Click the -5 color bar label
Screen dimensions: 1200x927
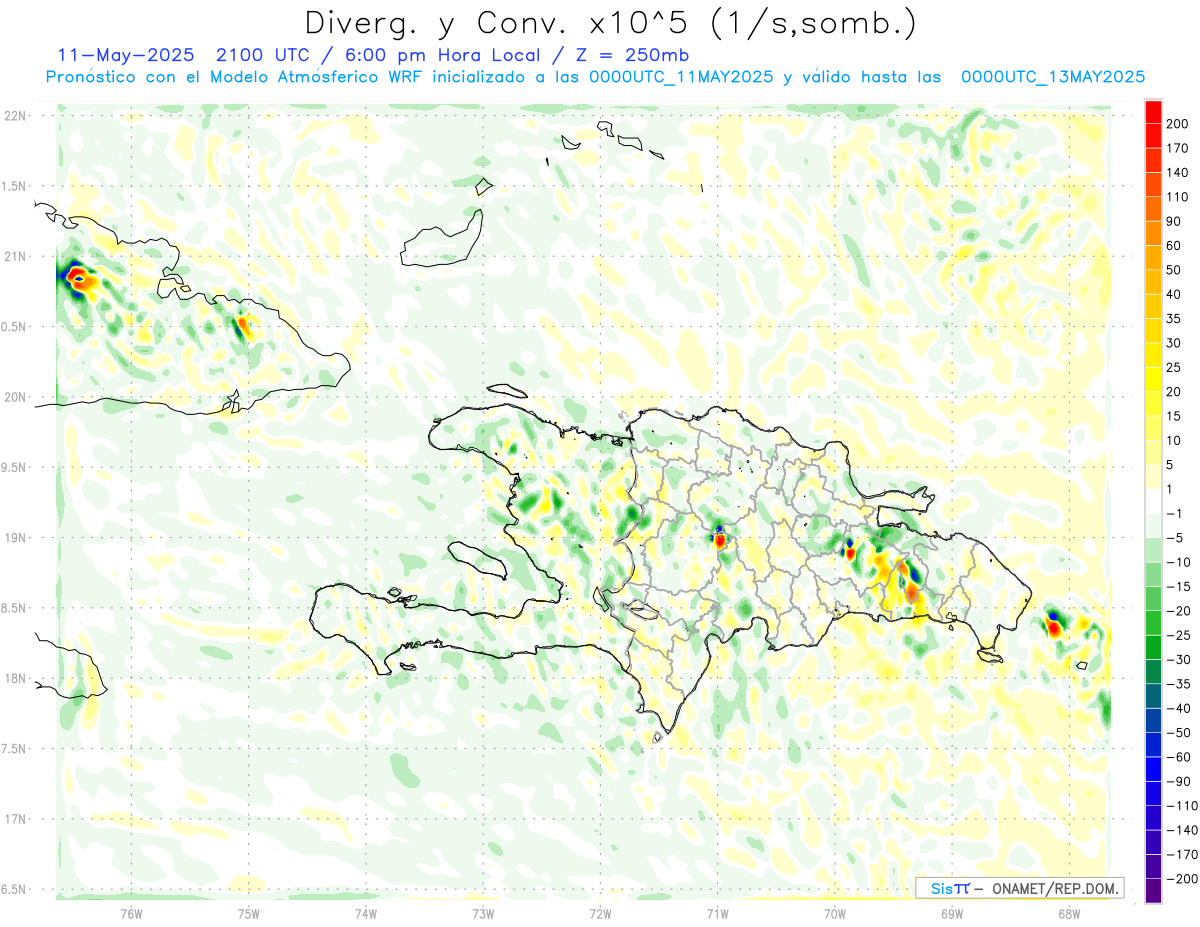[x=1174, y=538]
